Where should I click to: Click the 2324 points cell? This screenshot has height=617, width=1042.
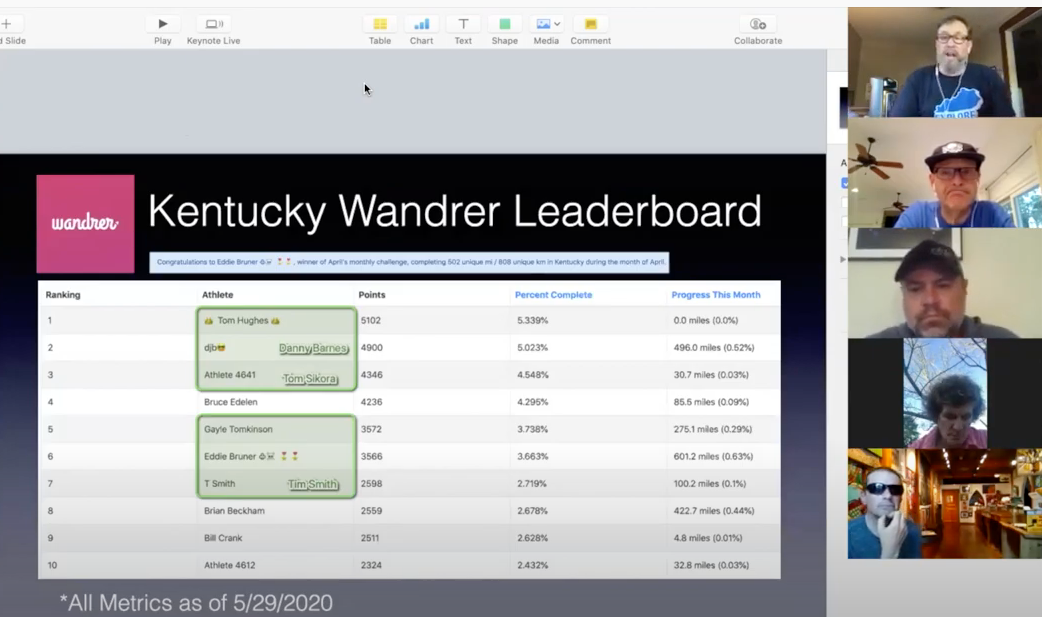click(x=371, y=566)
